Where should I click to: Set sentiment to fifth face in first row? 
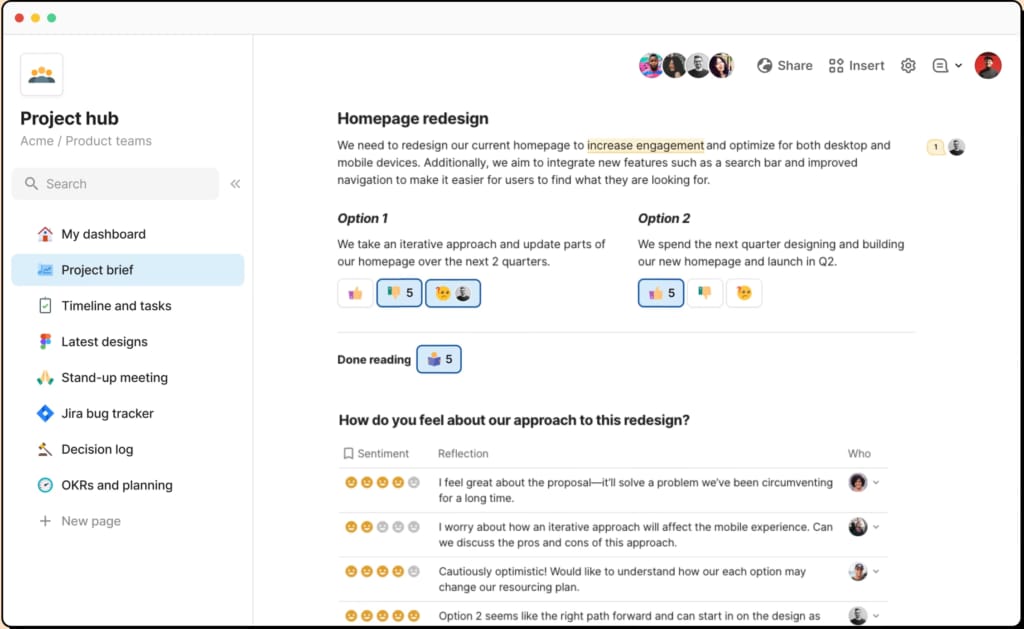coord(414,482)
